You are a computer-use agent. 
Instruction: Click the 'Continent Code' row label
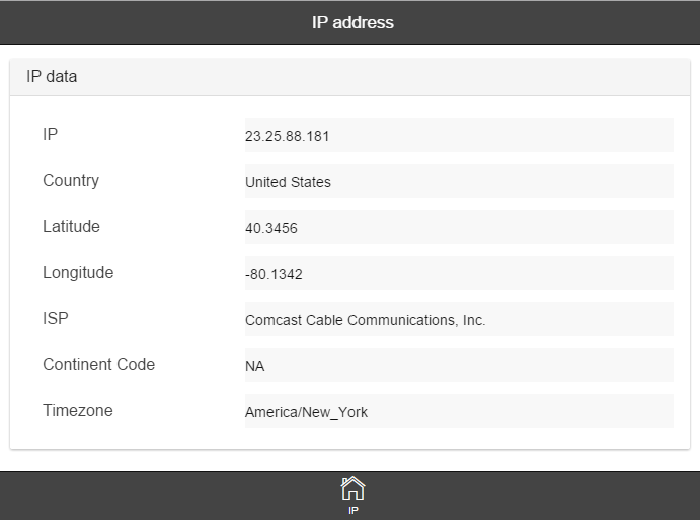[x=99, y=364]
